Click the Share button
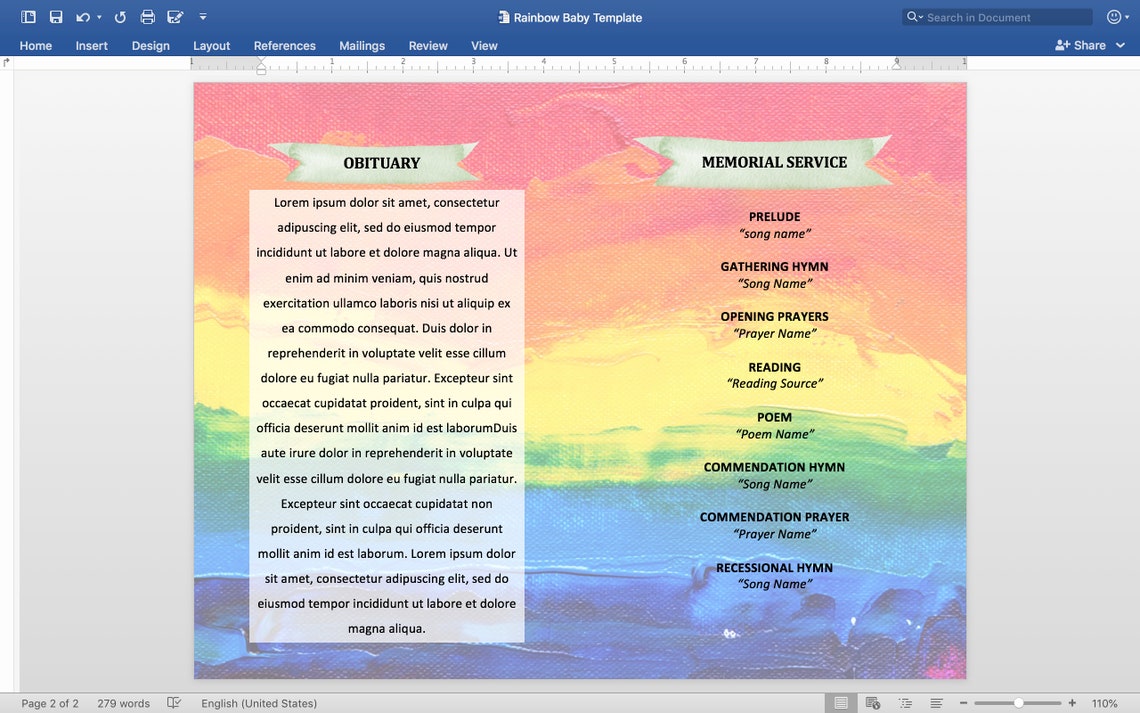The image size is (1140, 713). pos(1080,45)
